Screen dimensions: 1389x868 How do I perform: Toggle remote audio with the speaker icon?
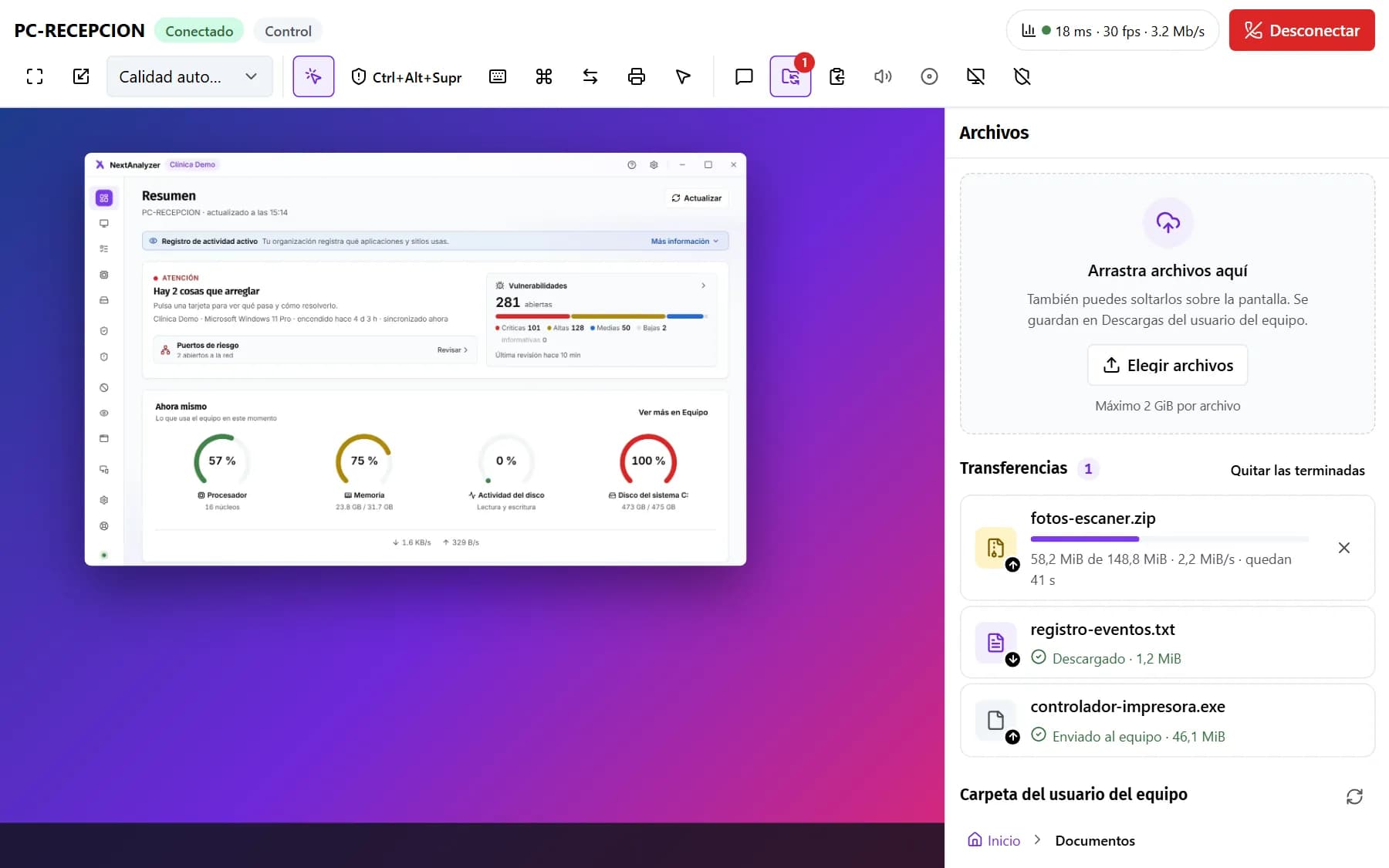tap(883, 76)
